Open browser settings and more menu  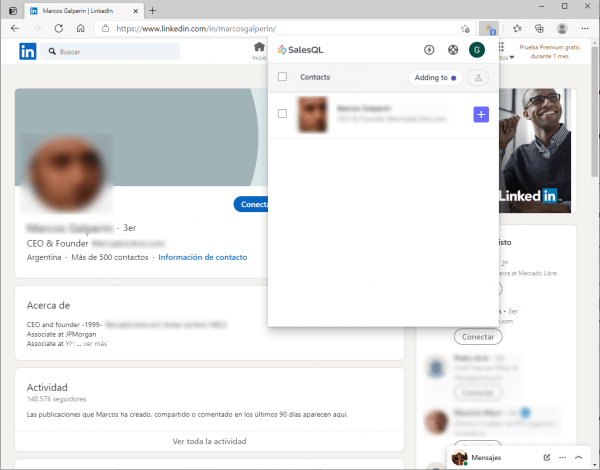[585, 28]
